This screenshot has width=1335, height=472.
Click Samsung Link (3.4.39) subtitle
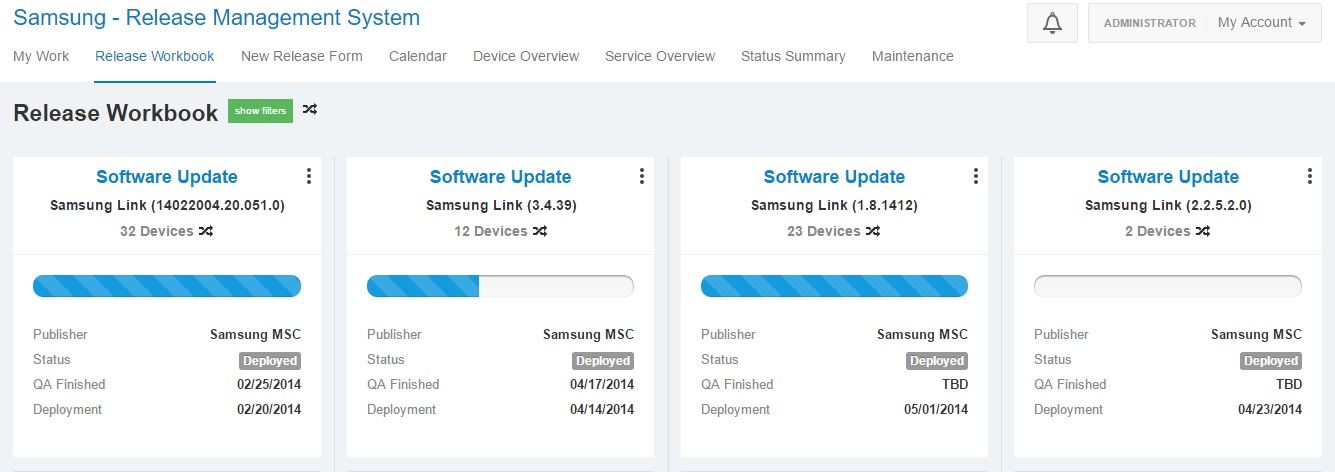coord(501,205)
